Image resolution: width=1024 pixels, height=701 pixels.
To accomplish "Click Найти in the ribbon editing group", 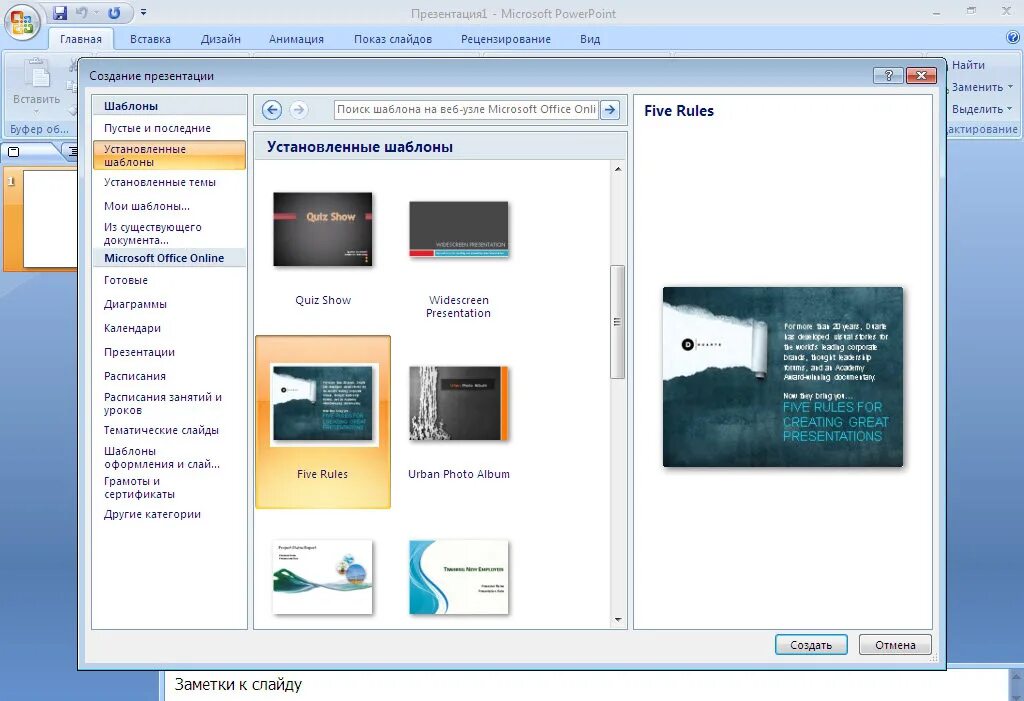I will (968, 65).
